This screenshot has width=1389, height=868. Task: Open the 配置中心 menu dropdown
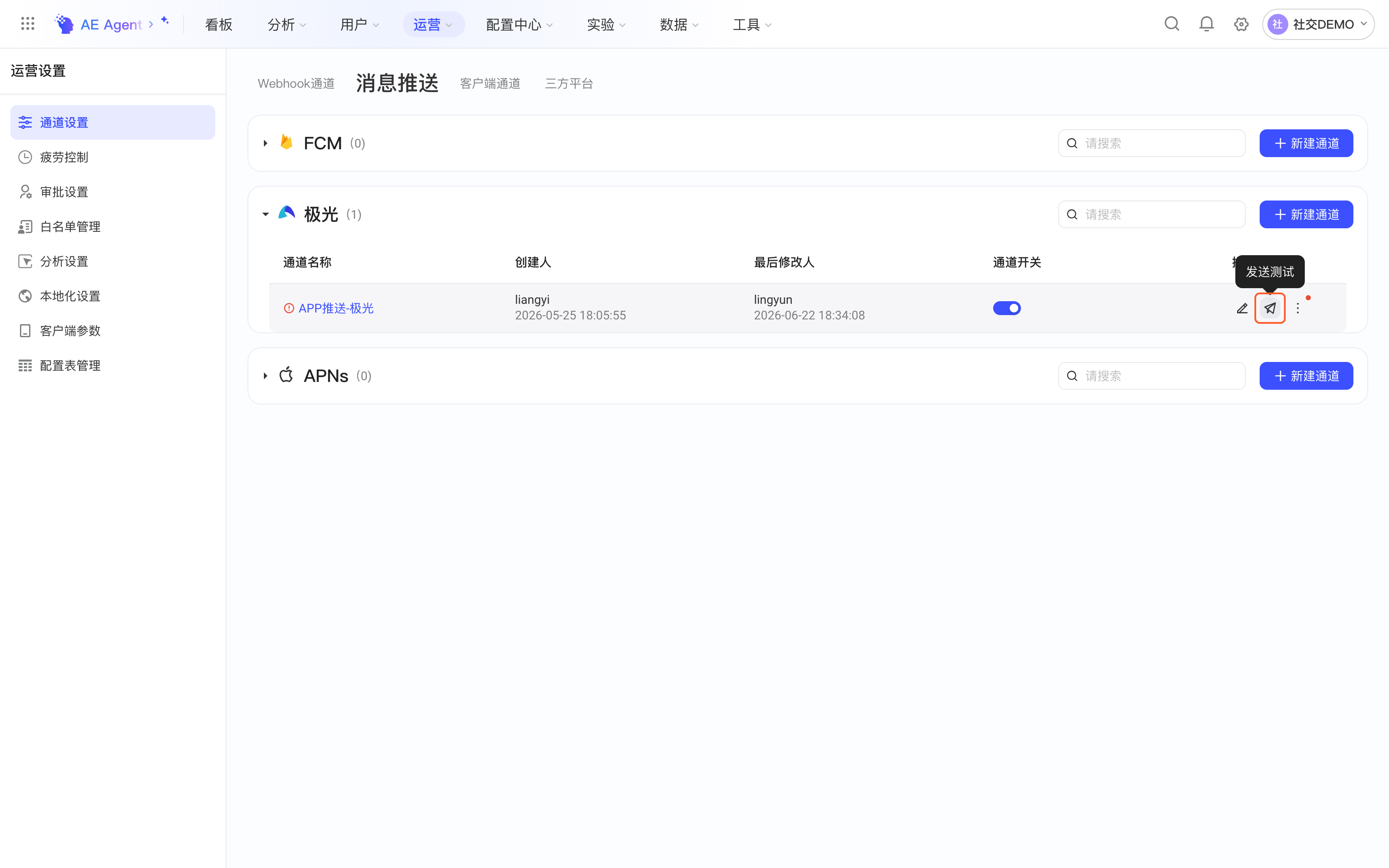[520, 24]
